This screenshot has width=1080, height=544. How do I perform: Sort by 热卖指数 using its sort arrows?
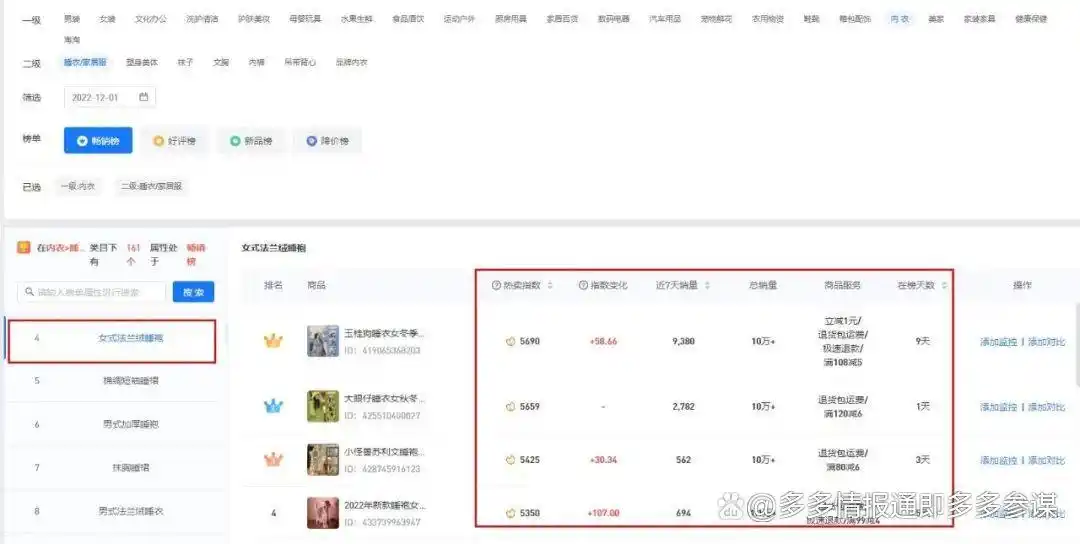pos(550,285)
